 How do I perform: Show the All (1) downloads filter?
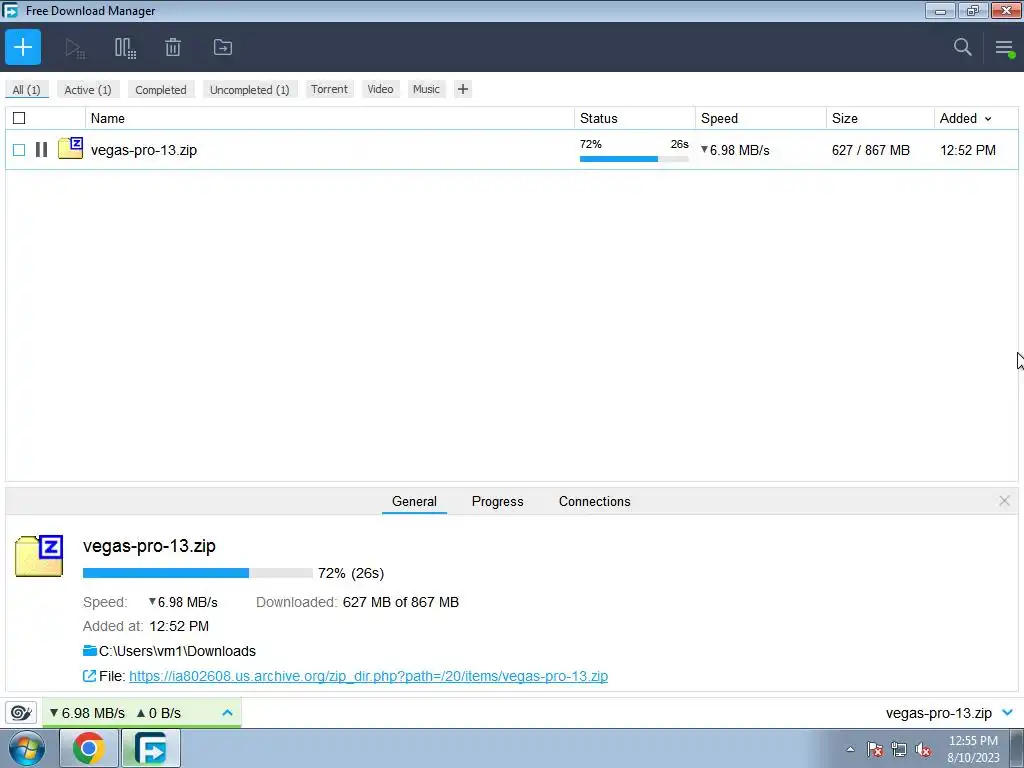click(26, 89)
